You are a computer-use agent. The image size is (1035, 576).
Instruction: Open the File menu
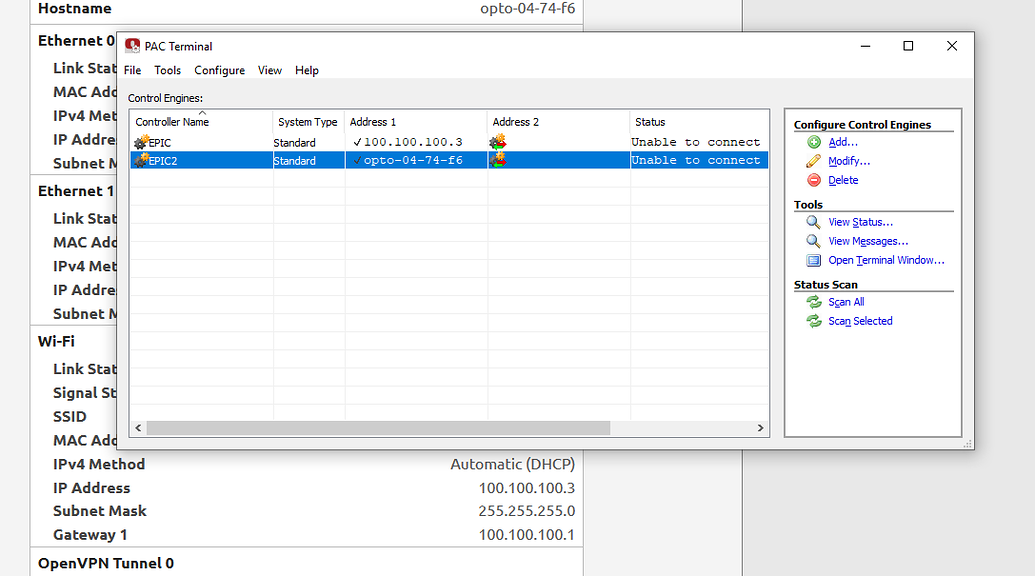click(131, 70)
